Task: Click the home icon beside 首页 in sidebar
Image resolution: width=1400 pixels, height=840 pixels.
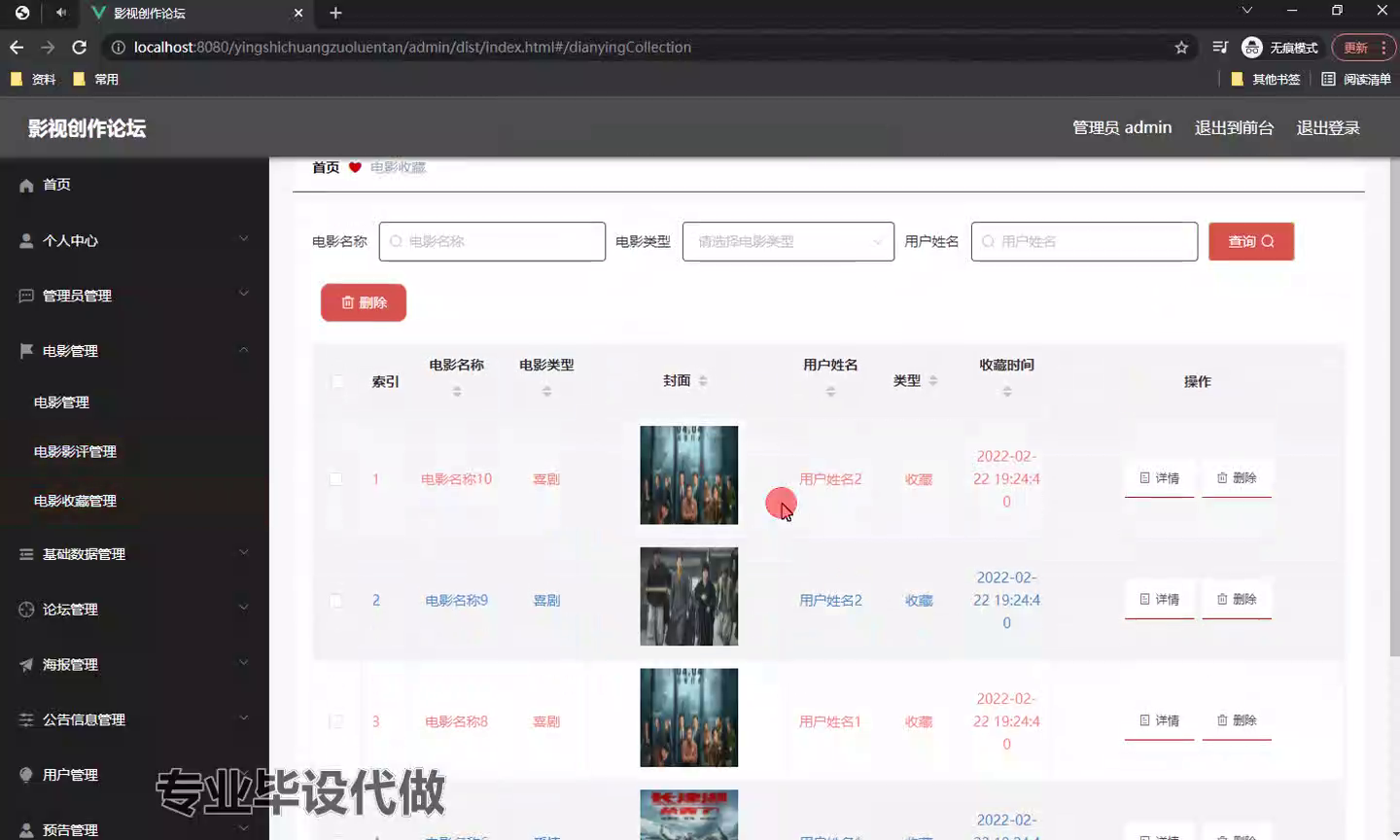Action: pos(26,186)
